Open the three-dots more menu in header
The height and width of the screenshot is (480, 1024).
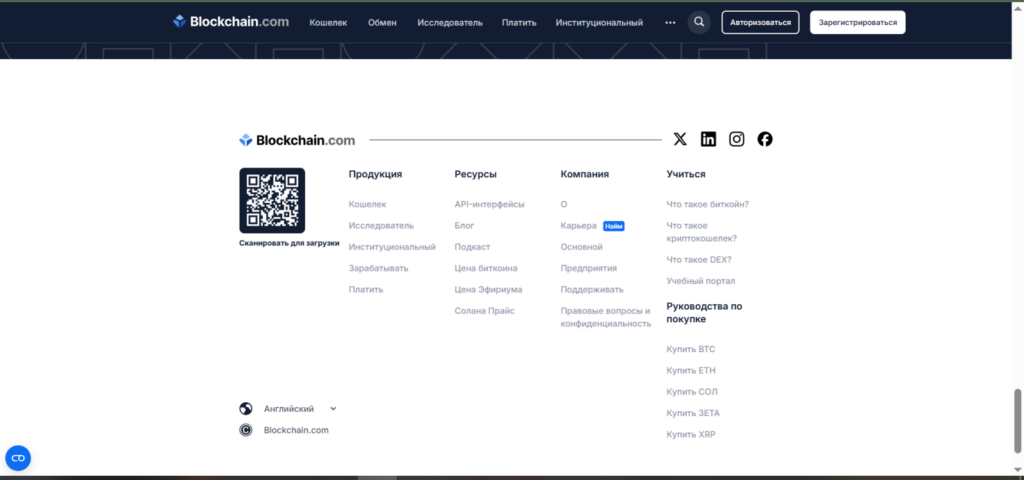(670, 22)
